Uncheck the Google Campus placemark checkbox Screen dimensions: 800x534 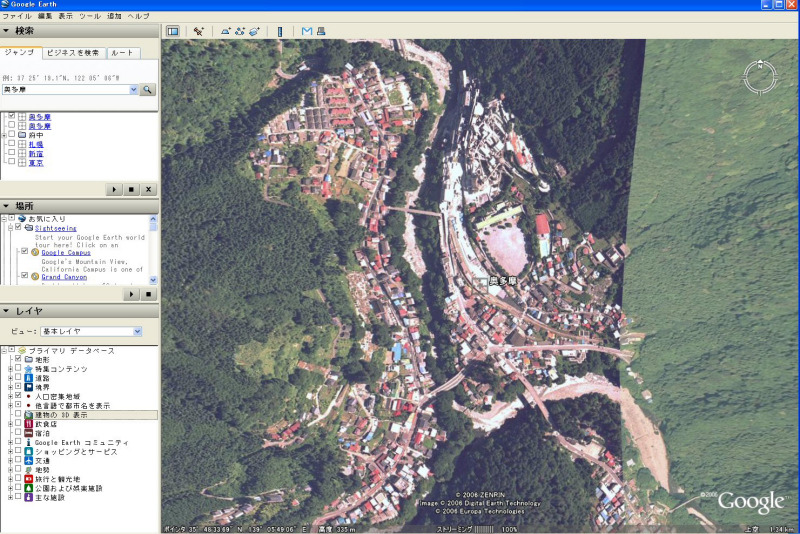point(24,251)
